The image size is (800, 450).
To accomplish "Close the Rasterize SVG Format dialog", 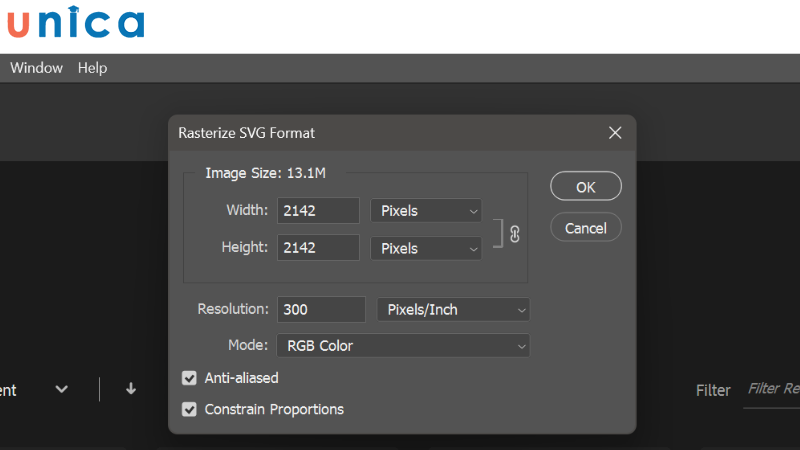I will [615, 132].
